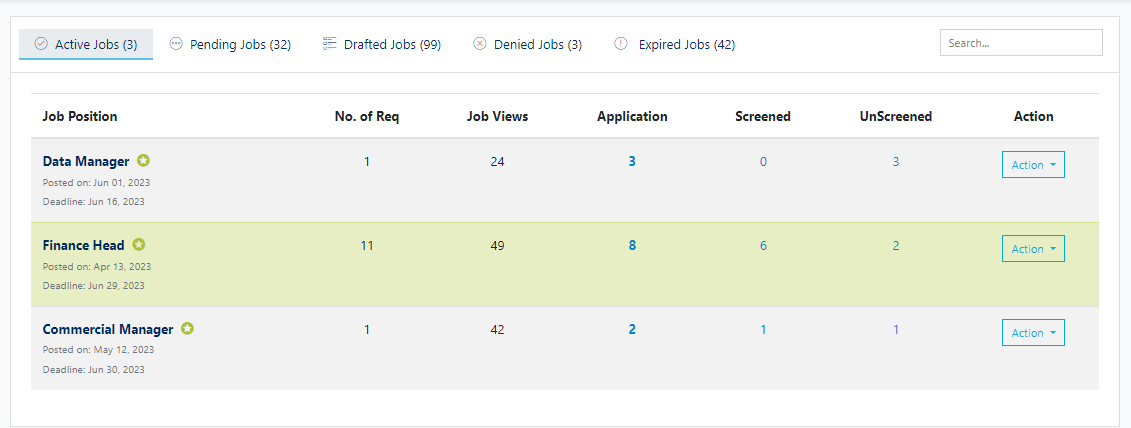Expand Action dropdown for Finance Head
Viewport: 1131px width, 428px height.
coord(1033,249)
